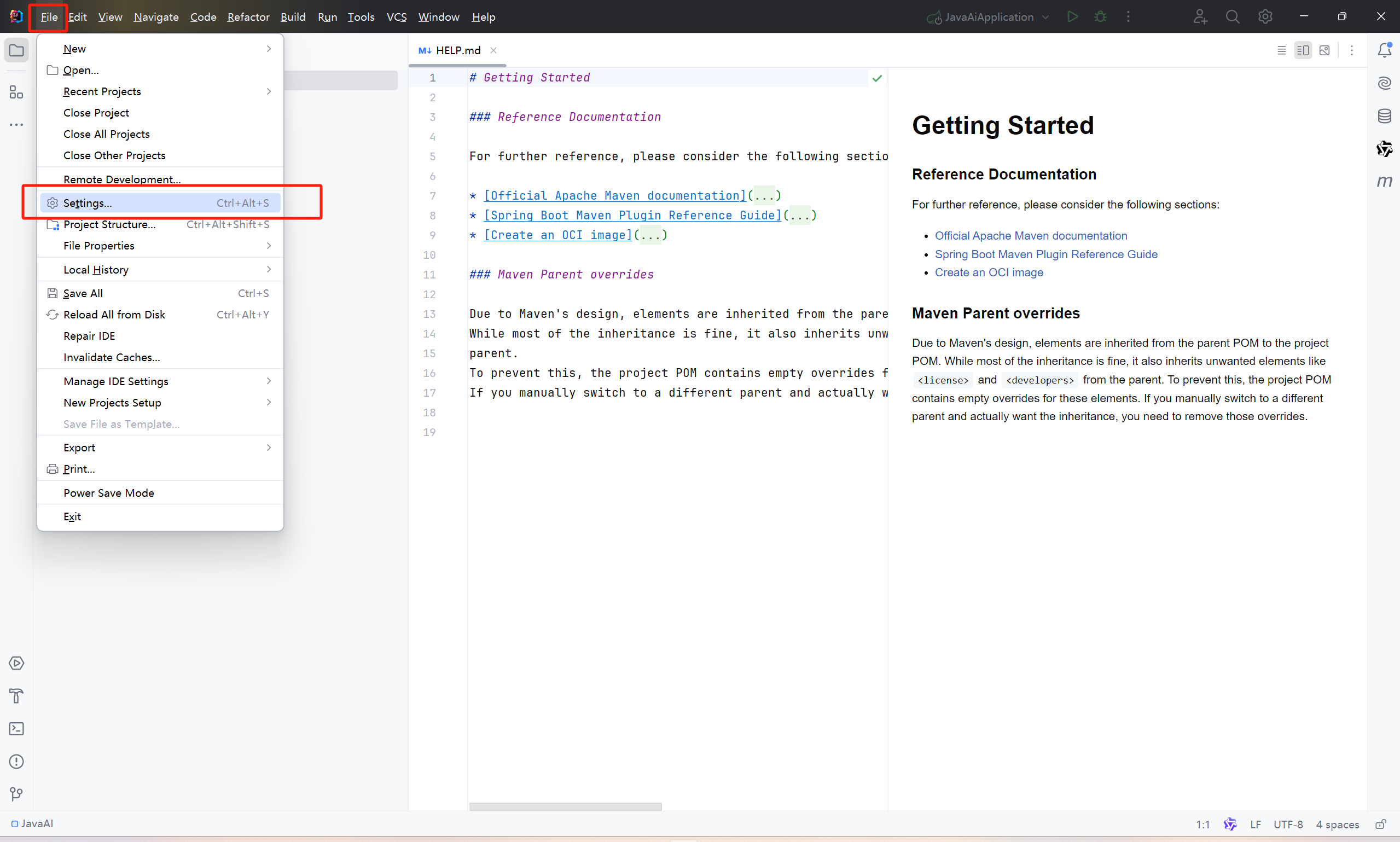Open the Navigate menu
Screen dimensions: 1400x842
coord(156,17)
